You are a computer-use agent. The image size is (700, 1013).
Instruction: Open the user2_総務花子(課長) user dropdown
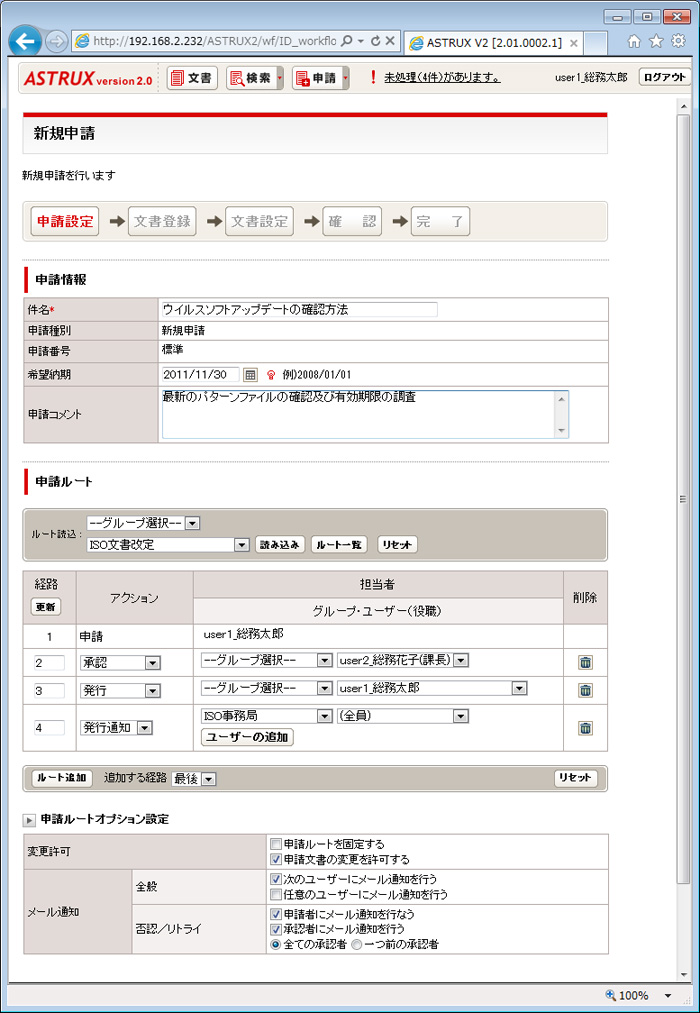[x=403, y=661]
